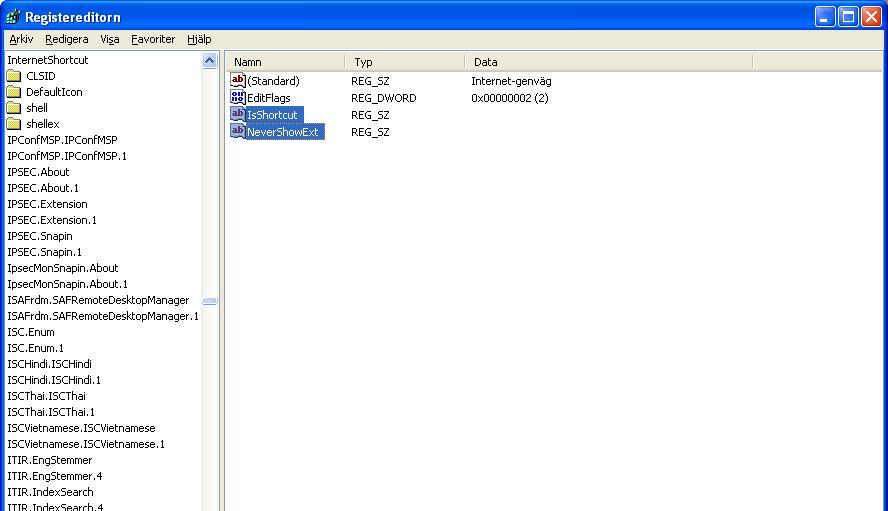
Task: Select the IPSEC.About key
Action: point(38,172)
